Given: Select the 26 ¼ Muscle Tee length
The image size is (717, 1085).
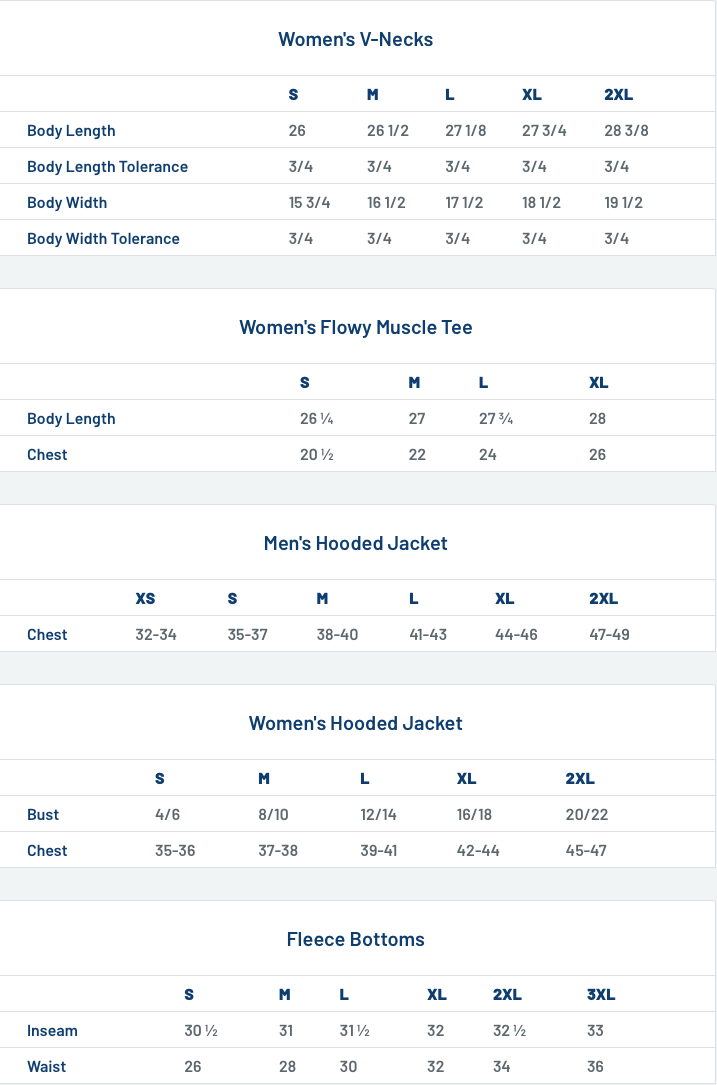Looking at the screenshot, I should [316, 419].
